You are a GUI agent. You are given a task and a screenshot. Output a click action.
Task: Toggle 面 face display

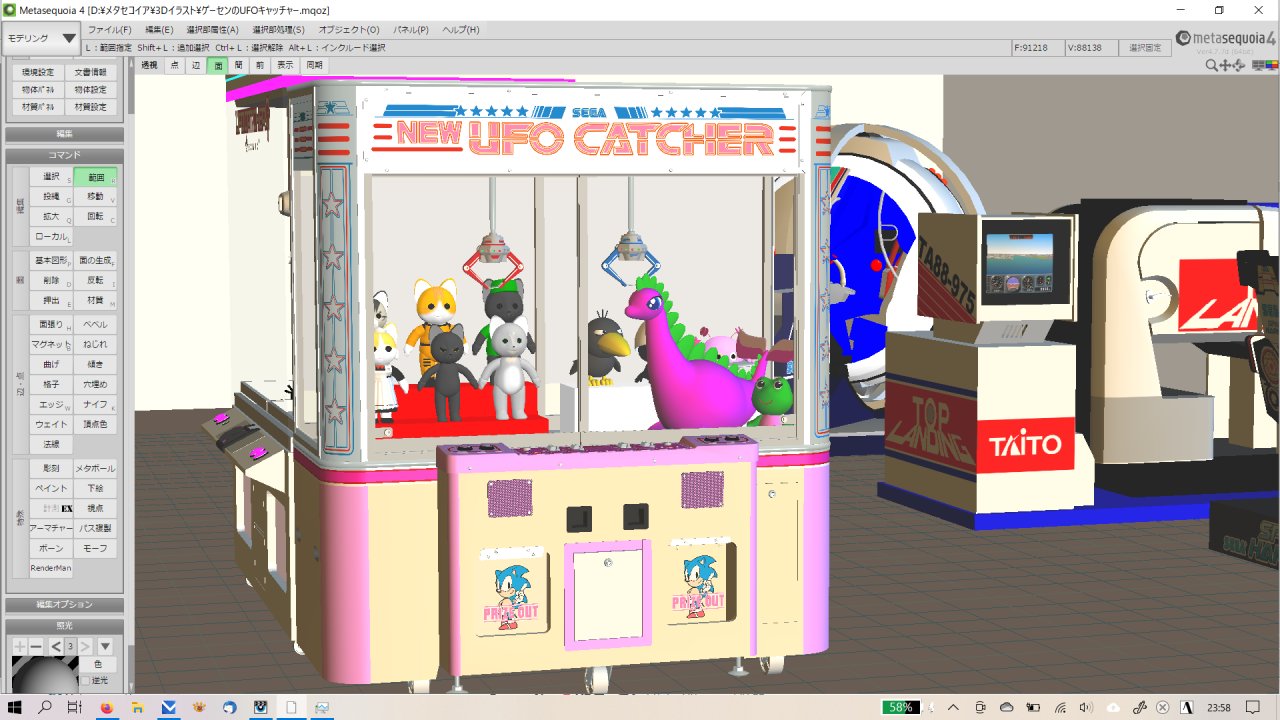pos(218,65)
